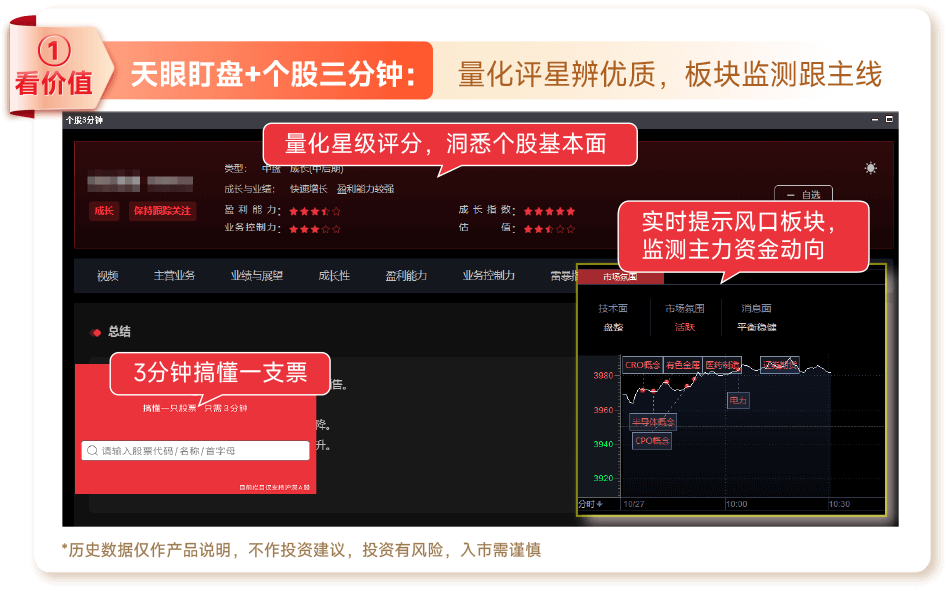Click the 盈利能力 star rating
This screenshot has width=950, height=591.
pyautogui.click(x=314, y=211)
